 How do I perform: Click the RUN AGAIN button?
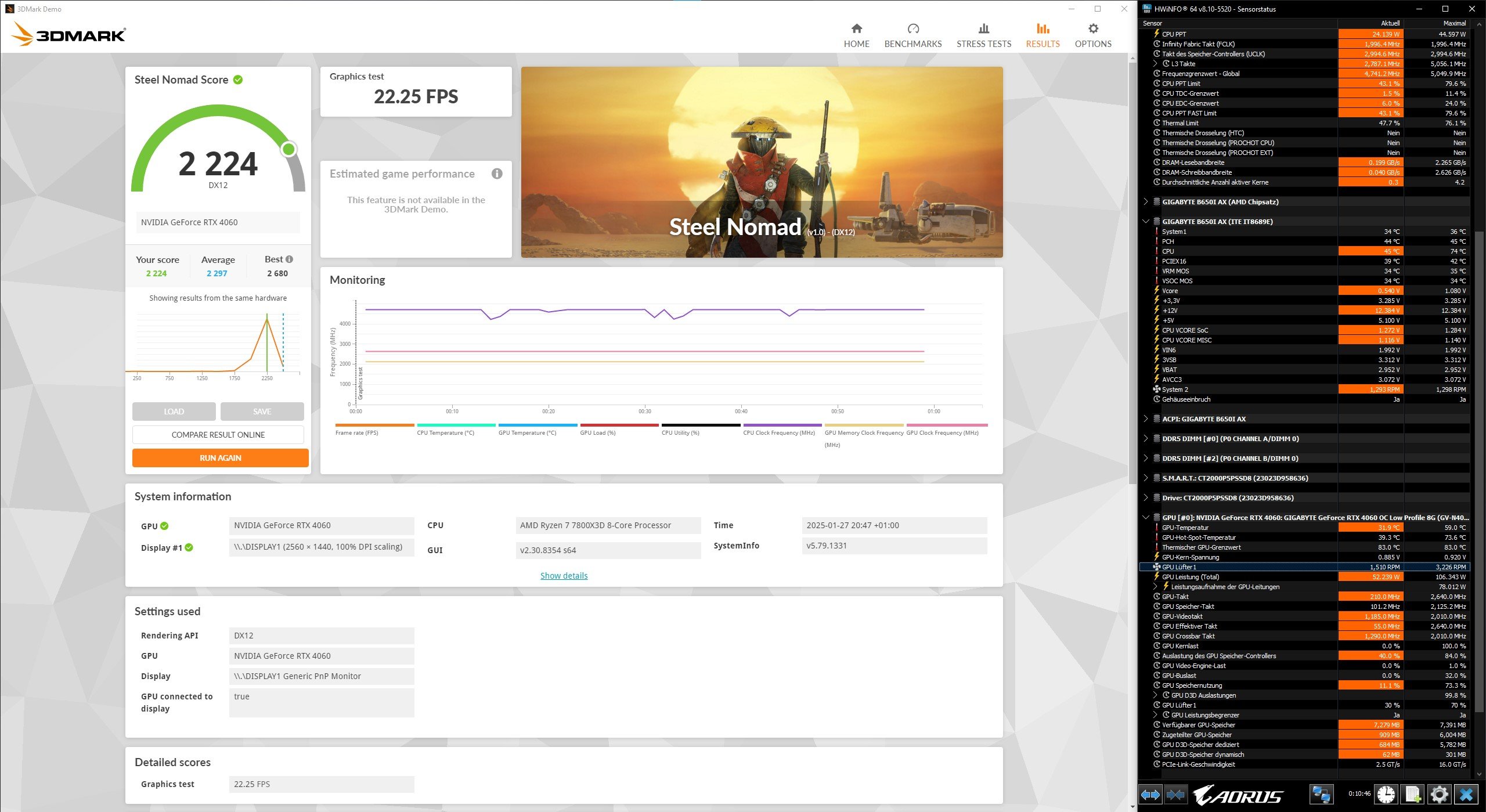(220, 458)
